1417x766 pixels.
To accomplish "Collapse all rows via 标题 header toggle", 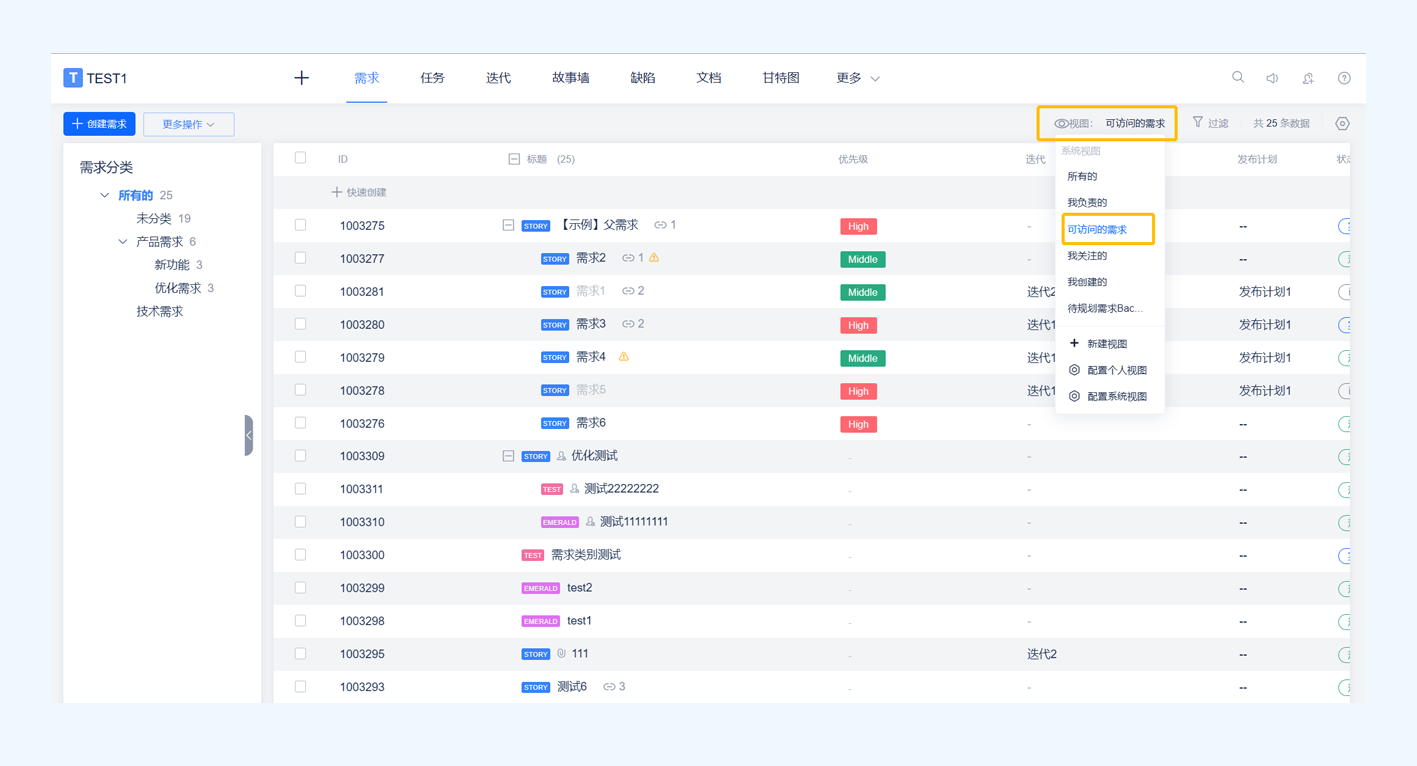I will 514,159.
